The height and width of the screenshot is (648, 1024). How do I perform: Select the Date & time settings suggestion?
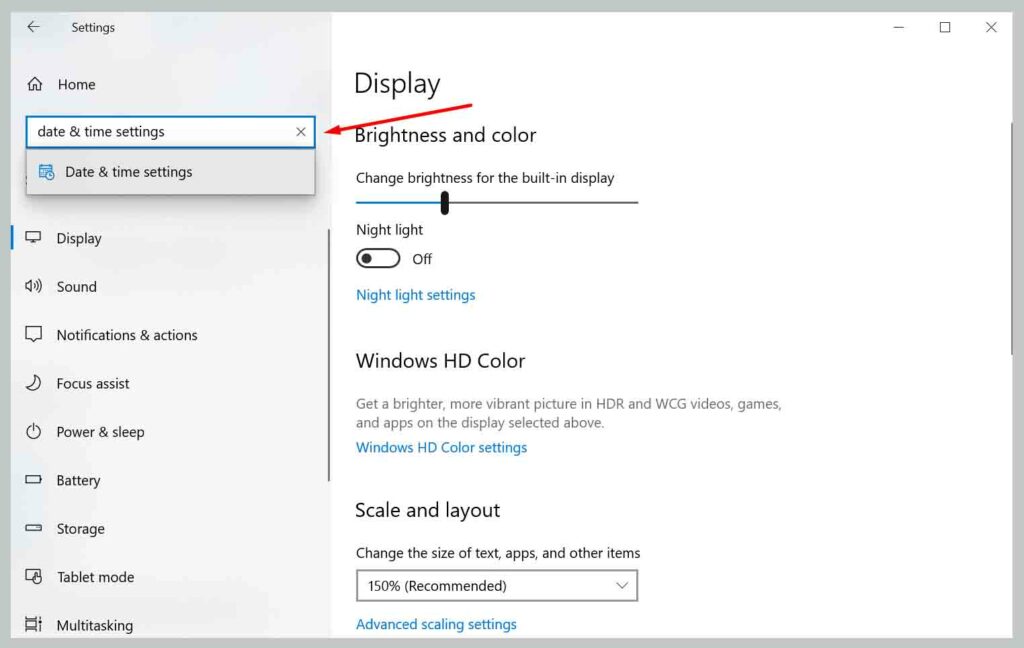[128, 172]
